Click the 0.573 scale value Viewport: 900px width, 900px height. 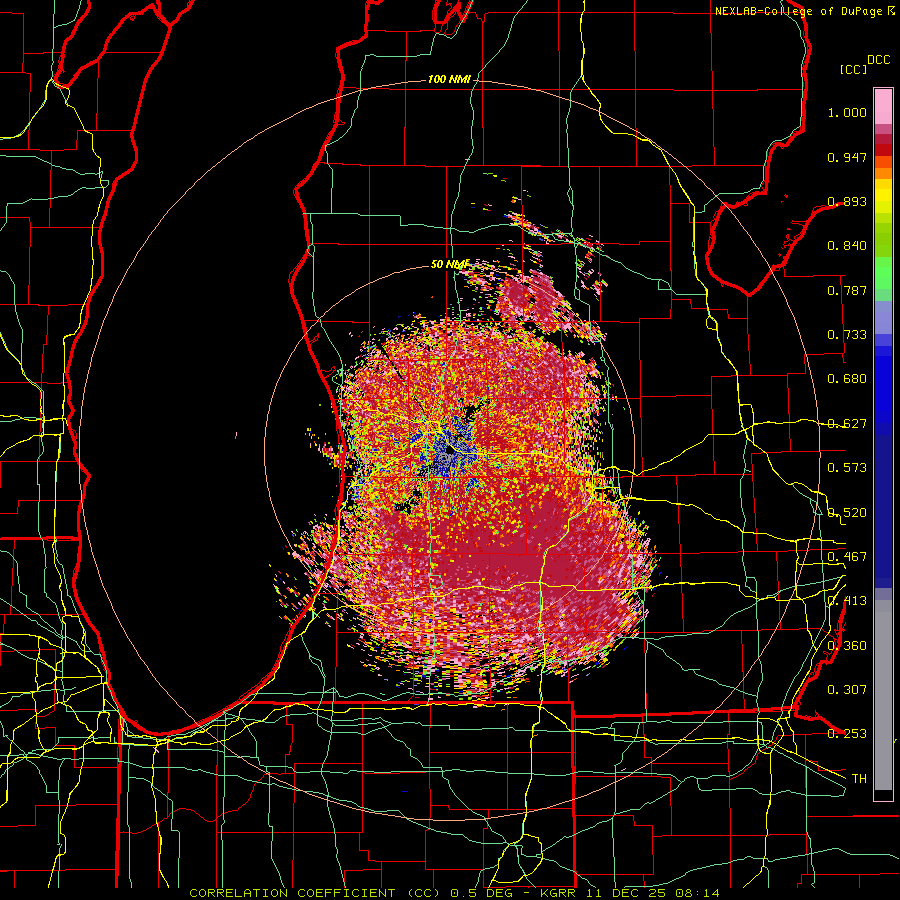[x=847, y=468]
